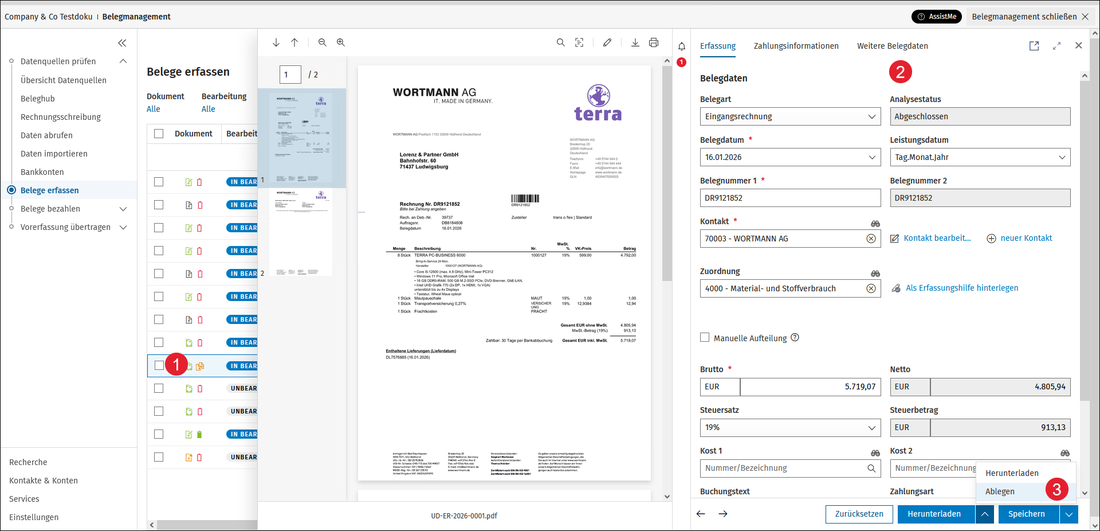This screenshot has height=531, width=1100.
Task: Select page 2 thumbnail in viewer
Action: [301, 233]
